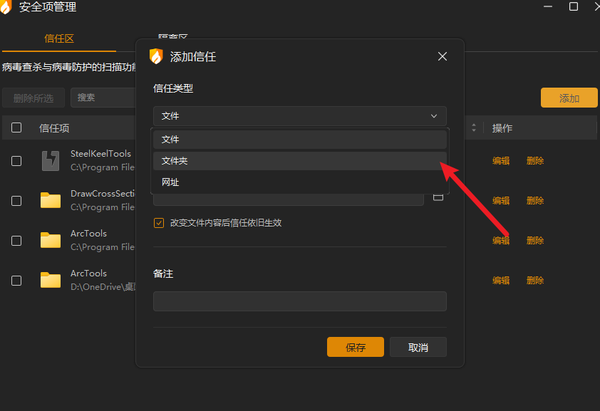Click the 取消 button
600x411 pixels.
(x=418, y=347)
